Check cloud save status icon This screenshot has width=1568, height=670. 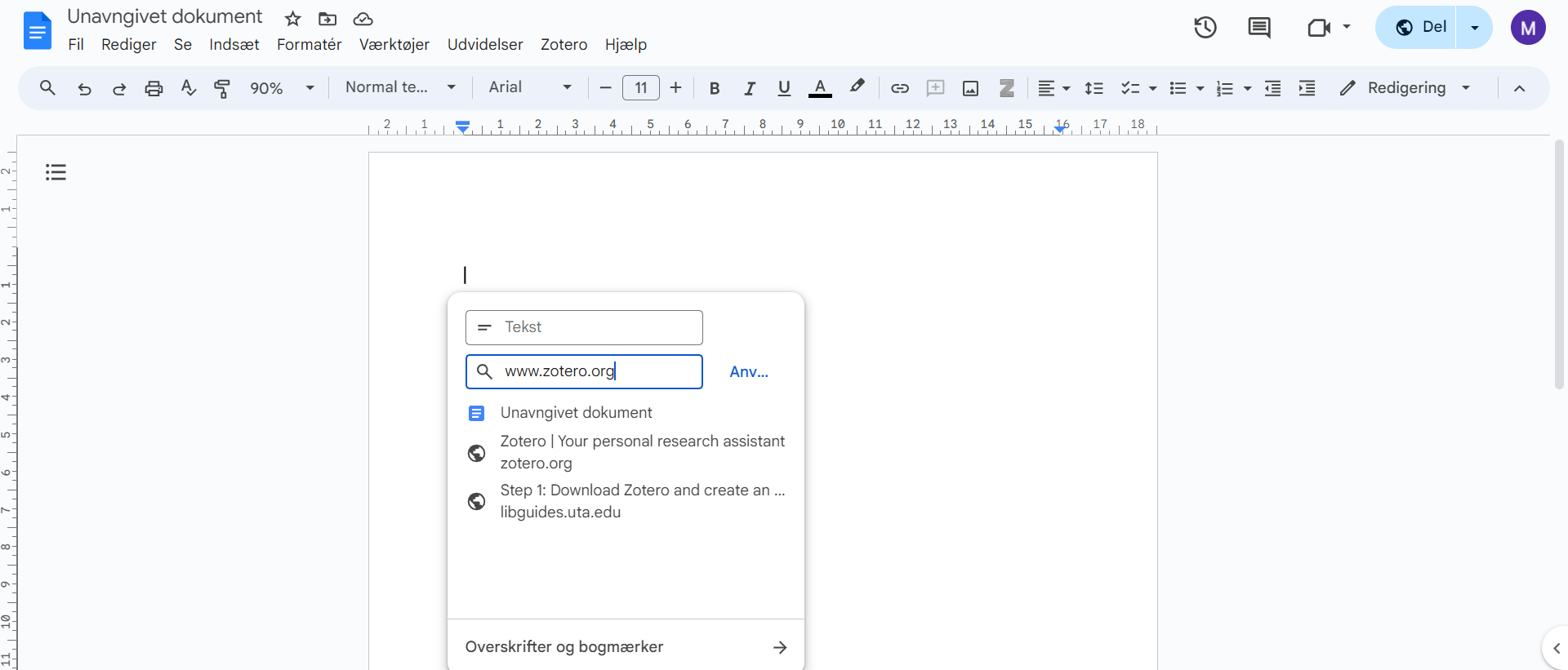point(363,19)
